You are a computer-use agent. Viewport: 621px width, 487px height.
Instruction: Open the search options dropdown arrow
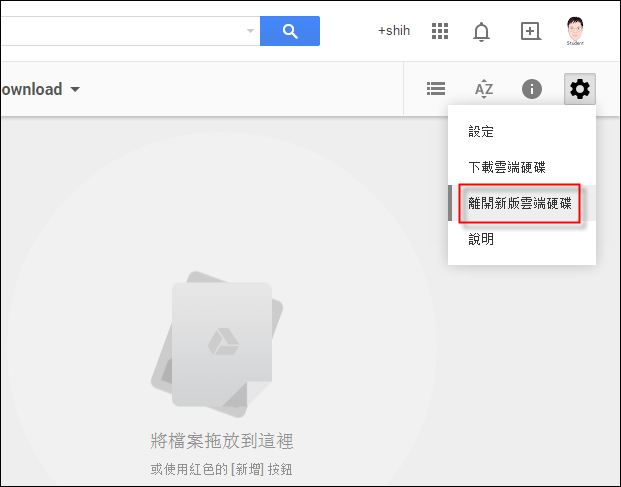click(x=250, y=30)
